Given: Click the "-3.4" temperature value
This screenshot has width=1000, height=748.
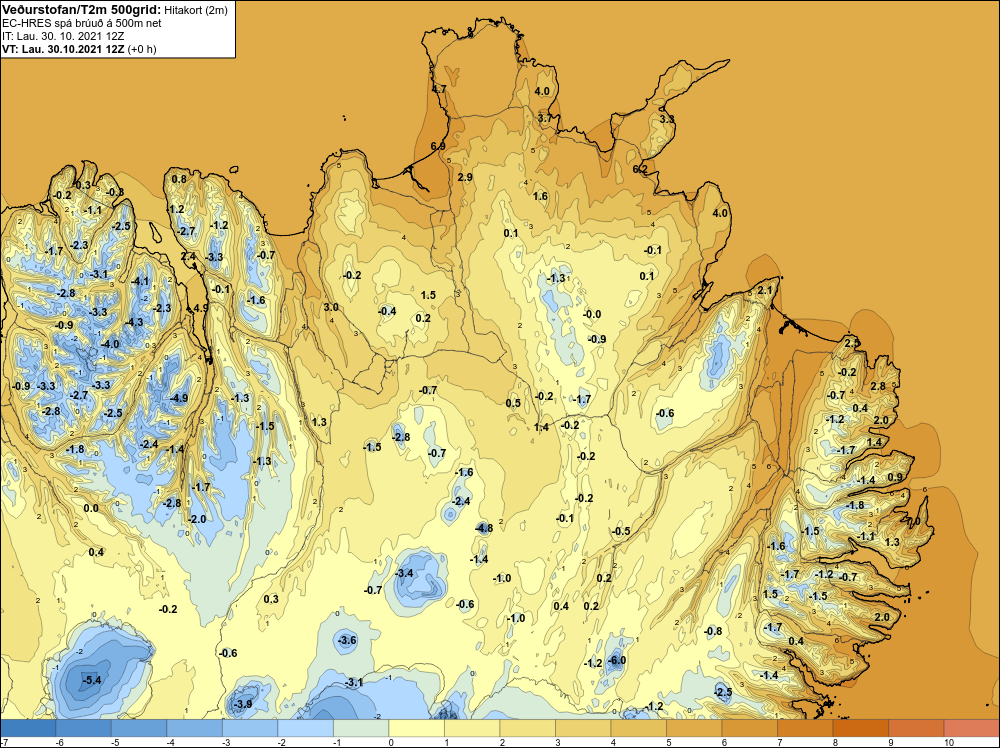Looking at the screenshot, I should click(x=404, y=573).
